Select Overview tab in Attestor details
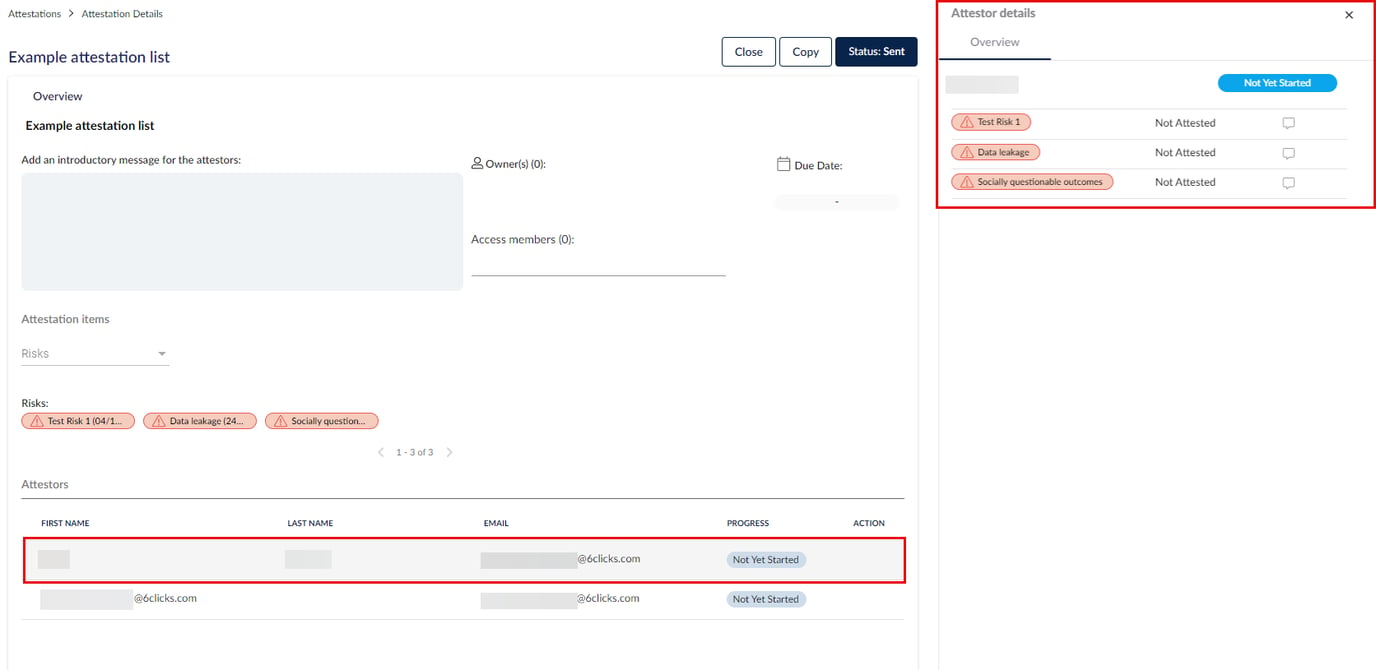1376x670 pixels. [x=995, y=43]
